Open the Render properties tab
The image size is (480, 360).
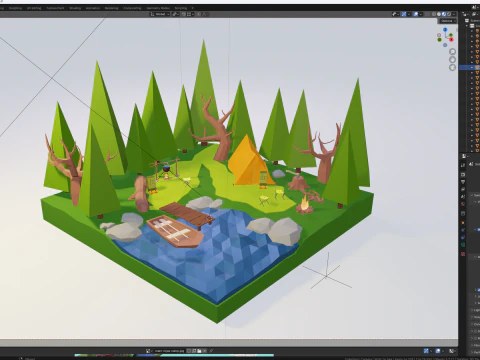463,175
